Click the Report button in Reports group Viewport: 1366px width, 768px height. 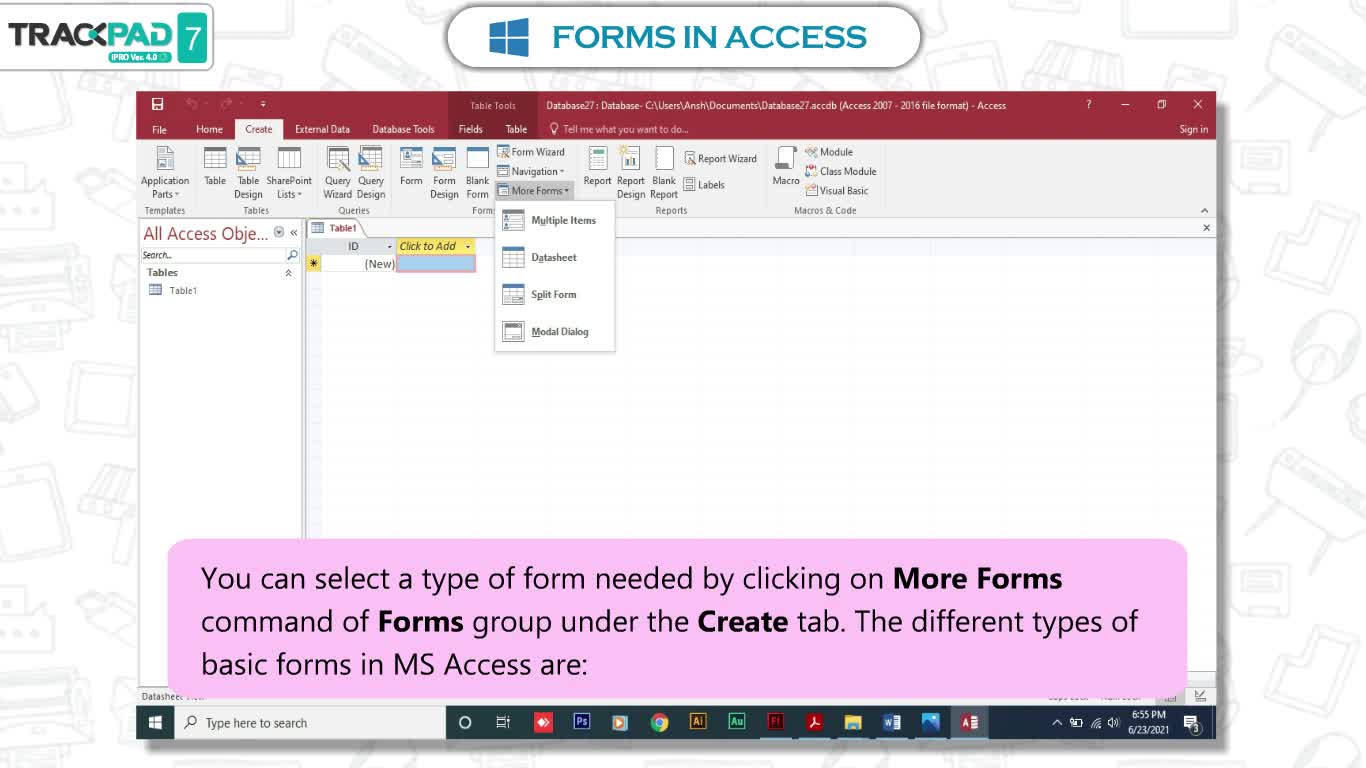[597, 166]
